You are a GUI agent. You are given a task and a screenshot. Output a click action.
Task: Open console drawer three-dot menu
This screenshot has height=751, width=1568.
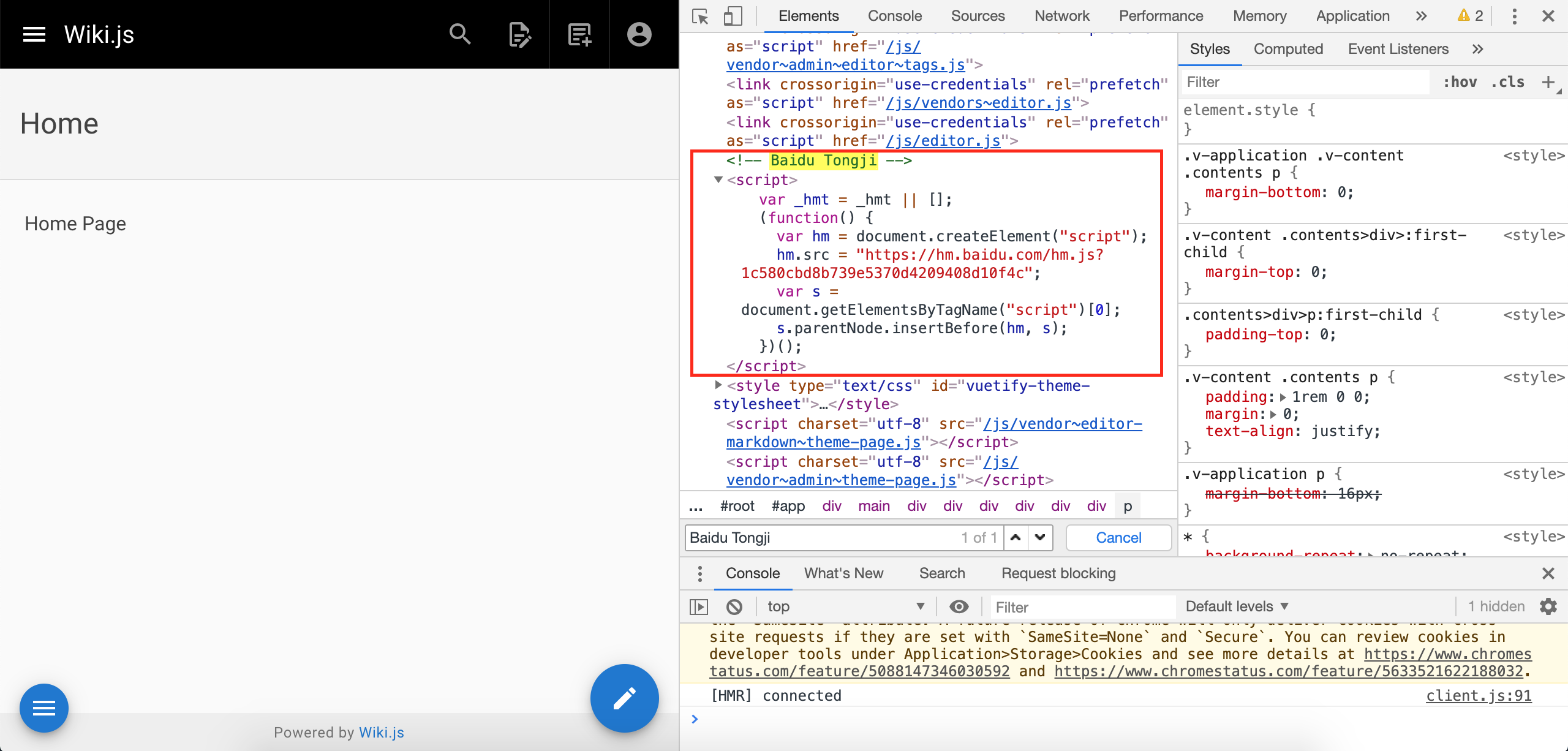pos(700,574)
